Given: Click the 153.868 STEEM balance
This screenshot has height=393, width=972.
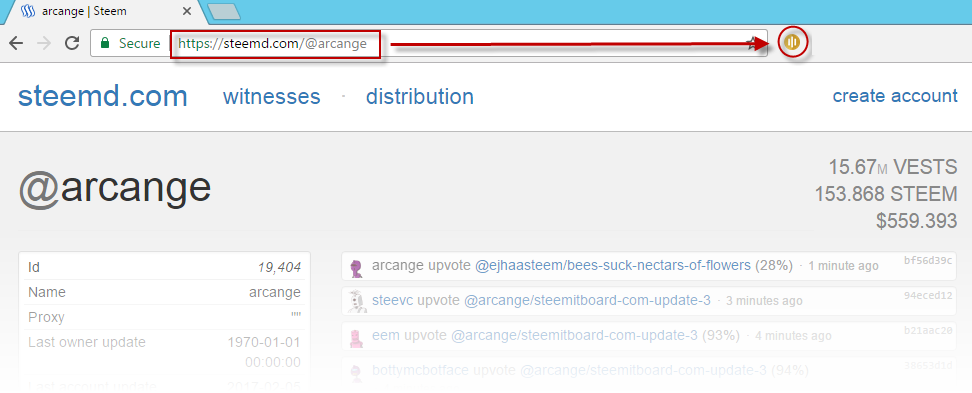Looking at the screenshot, I should point(886,194).
